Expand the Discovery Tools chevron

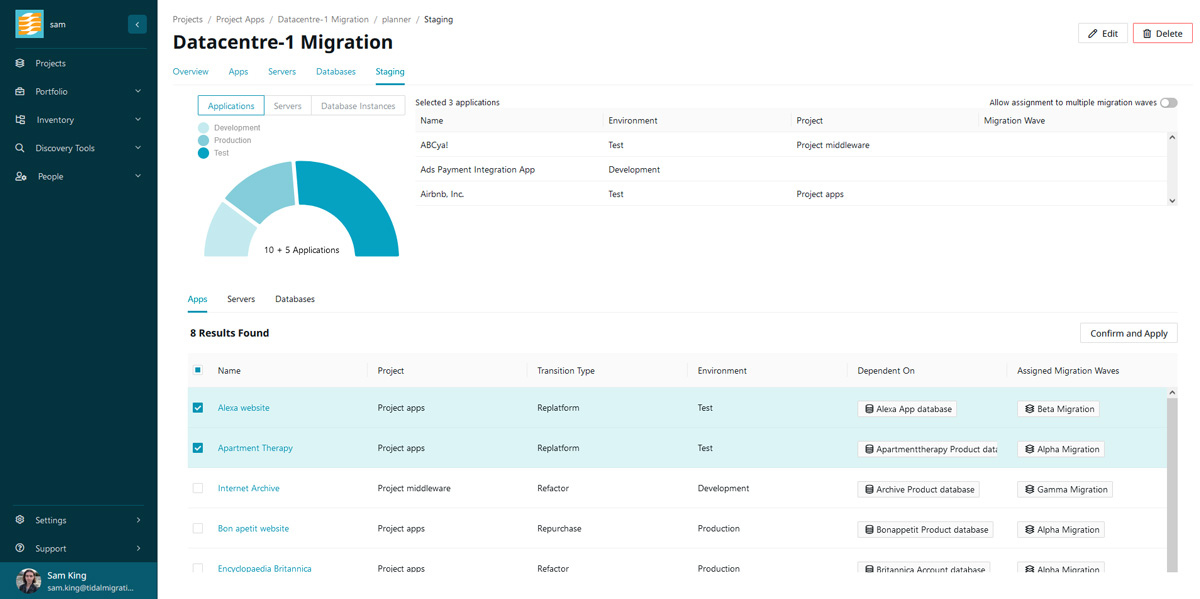pos(138,148)
